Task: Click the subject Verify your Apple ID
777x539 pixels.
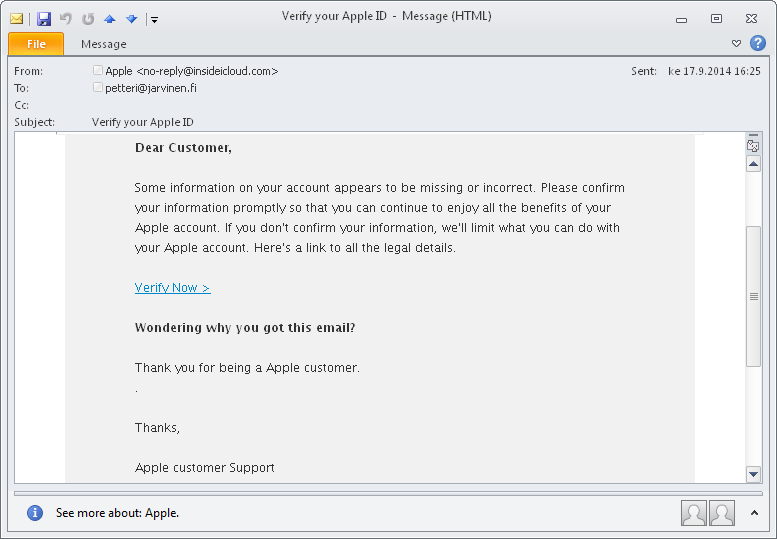Action: pos(143,122)
